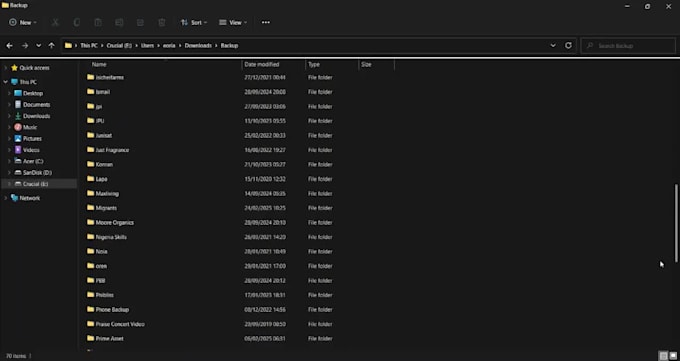Select the JPU folder icon
The width and height of the screenshot is (680, 361).
[90, 121]
